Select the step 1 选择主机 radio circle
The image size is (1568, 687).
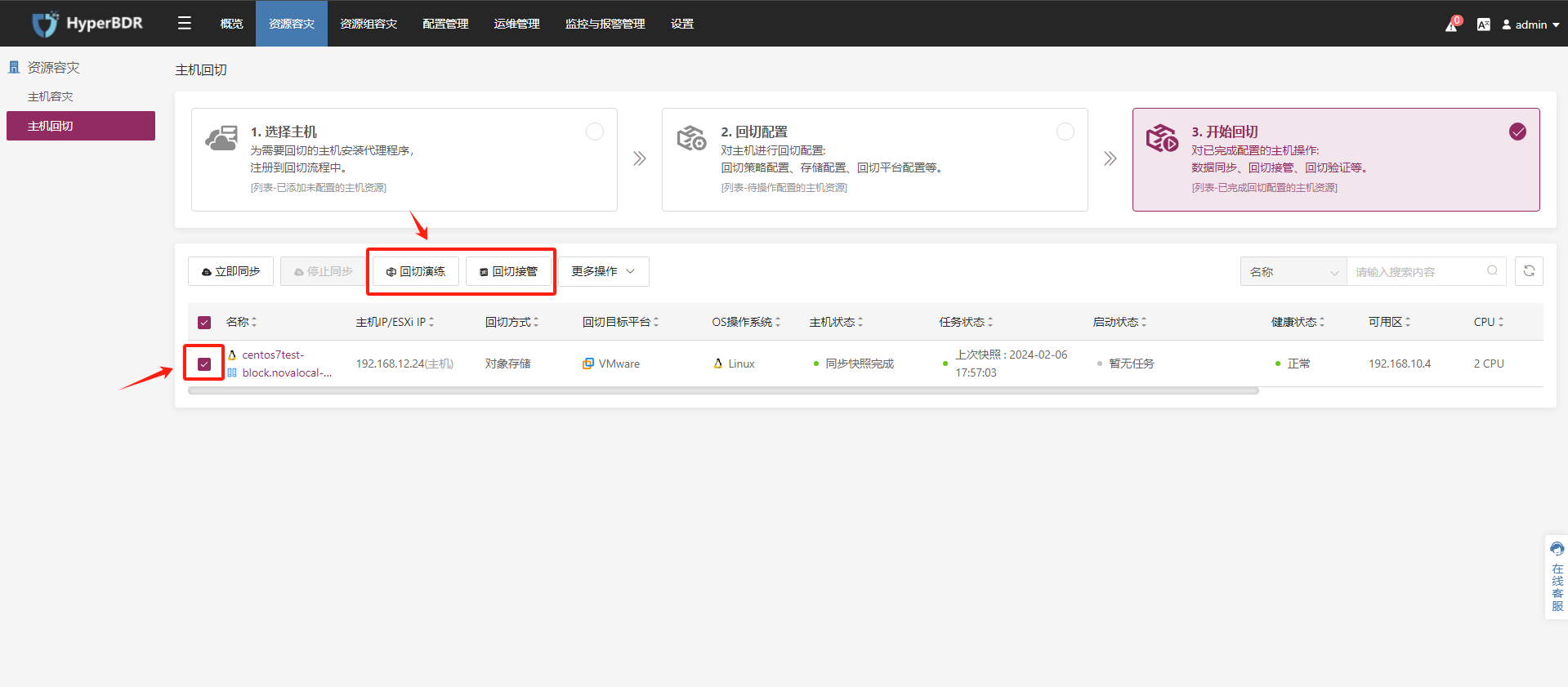coord(595,132)
